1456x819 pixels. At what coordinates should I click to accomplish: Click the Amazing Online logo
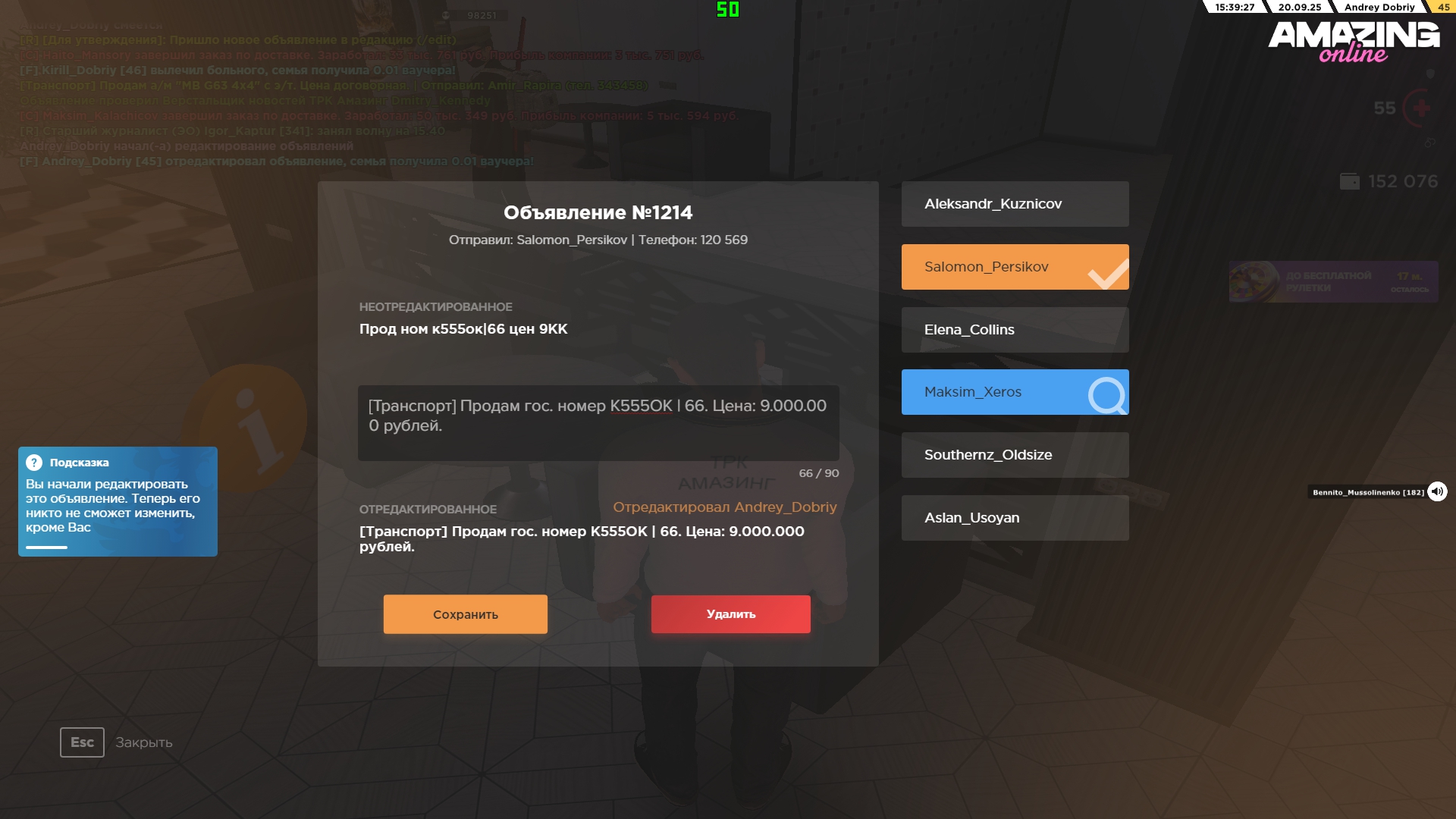pyautogui.click(x=1354, y=41)
